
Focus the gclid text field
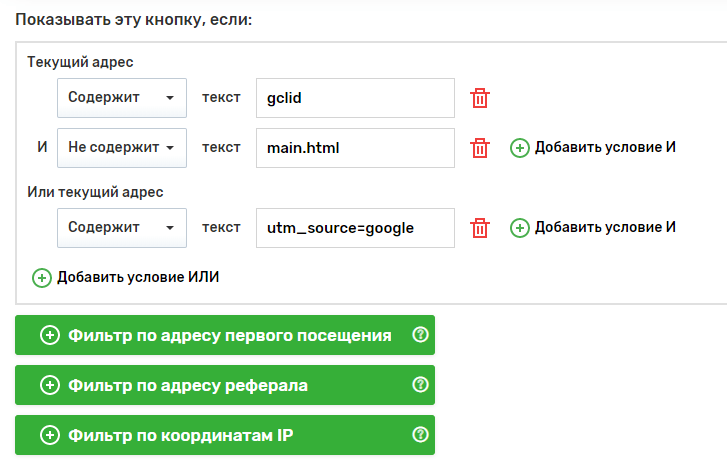click(355, 98)
